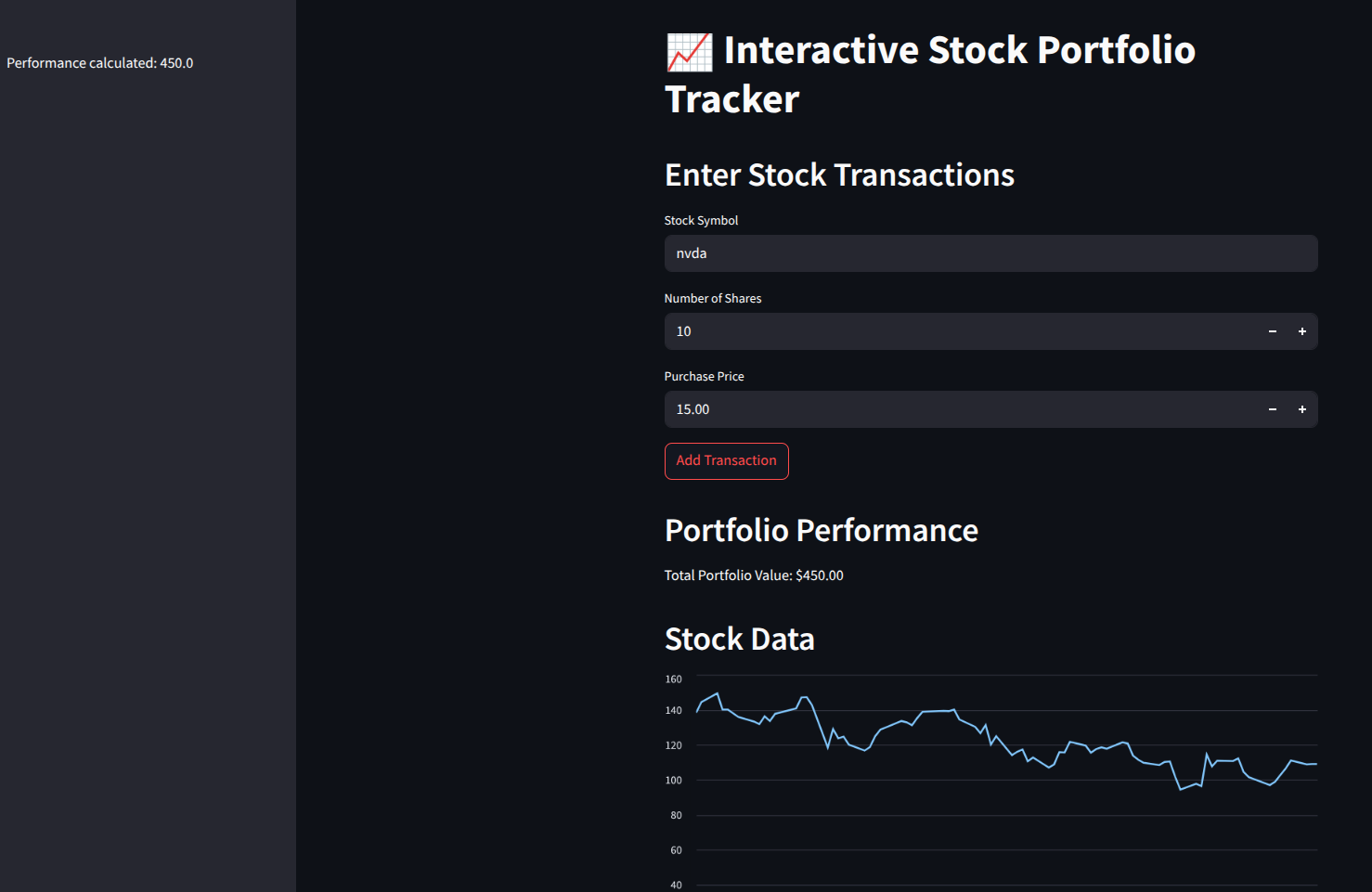1372x892 pixels.
Task: Click the Stock Data heading
Action: click(x=740, y=640)
